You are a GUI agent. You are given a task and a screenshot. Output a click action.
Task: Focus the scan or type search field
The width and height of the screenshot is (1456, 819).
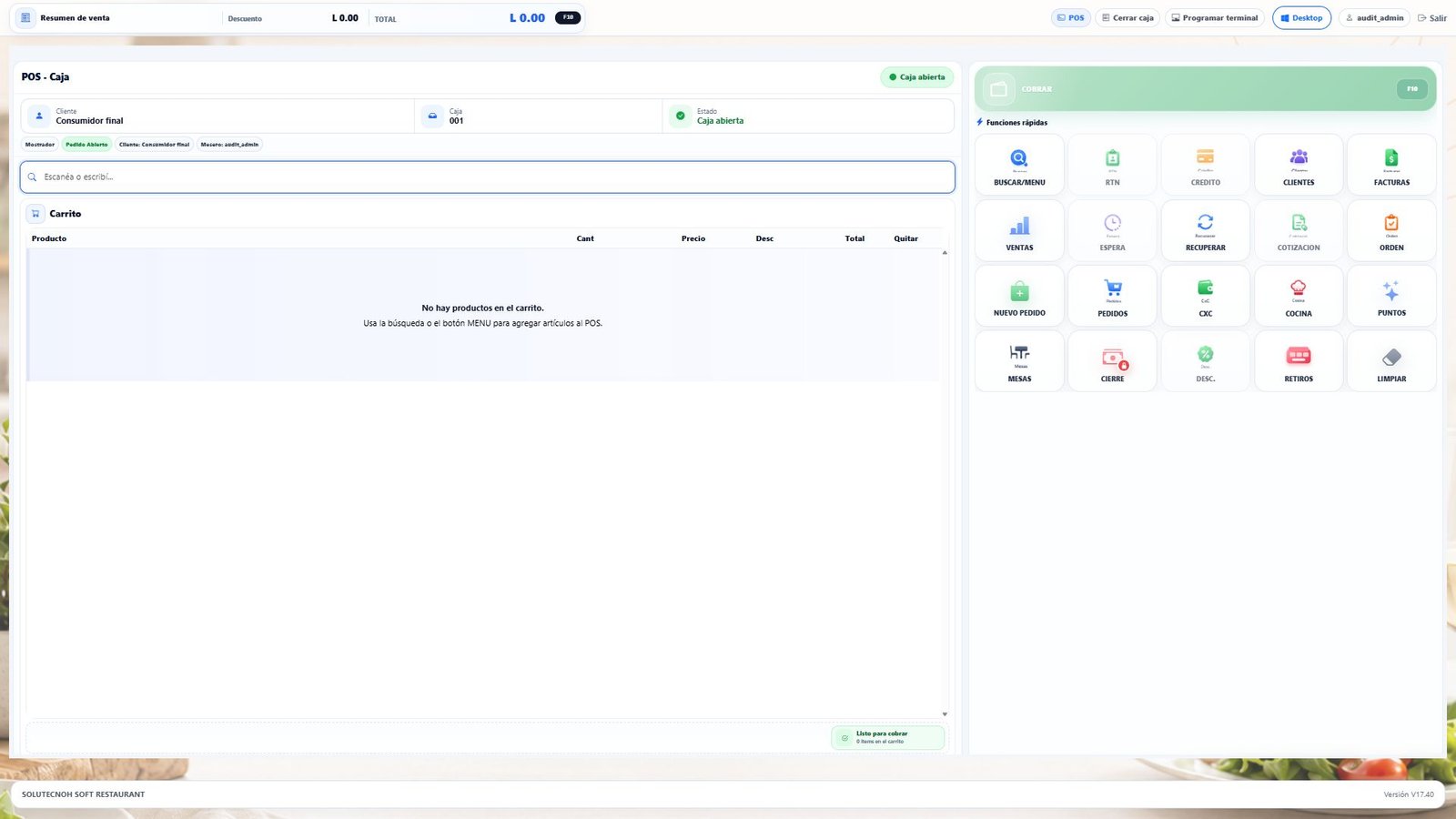coord(488,177)
